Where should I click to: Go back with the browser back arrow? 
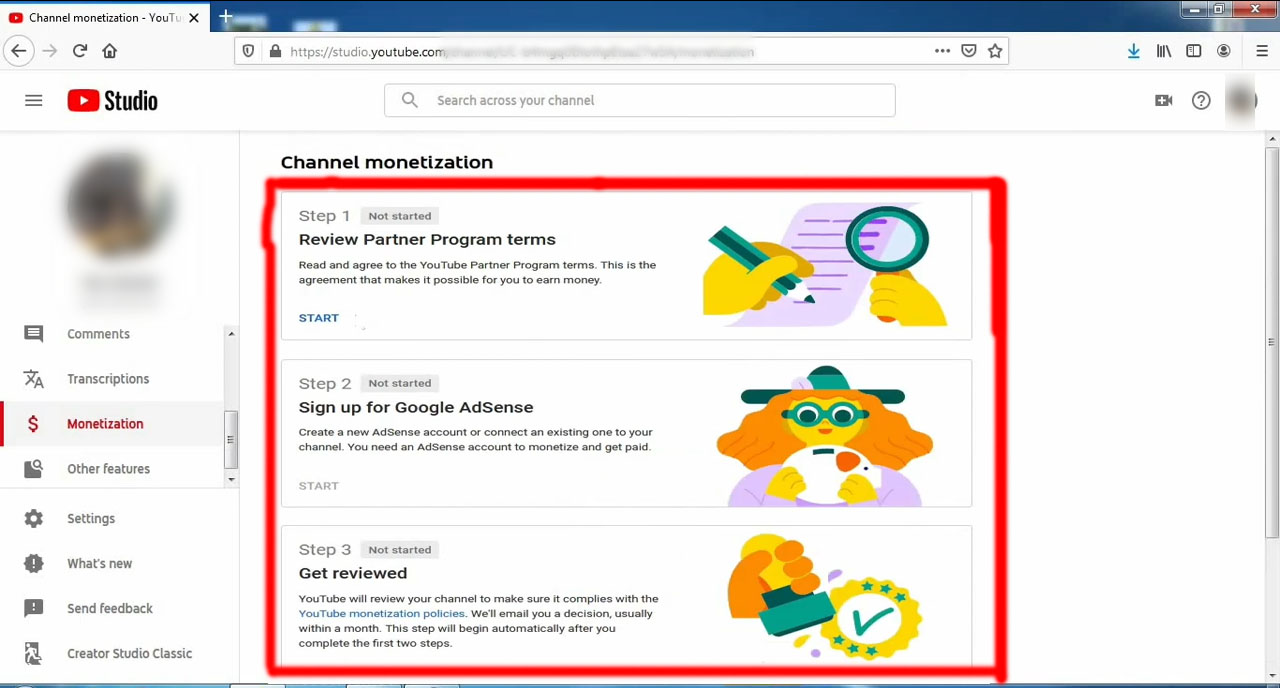(x=18, y=51)
